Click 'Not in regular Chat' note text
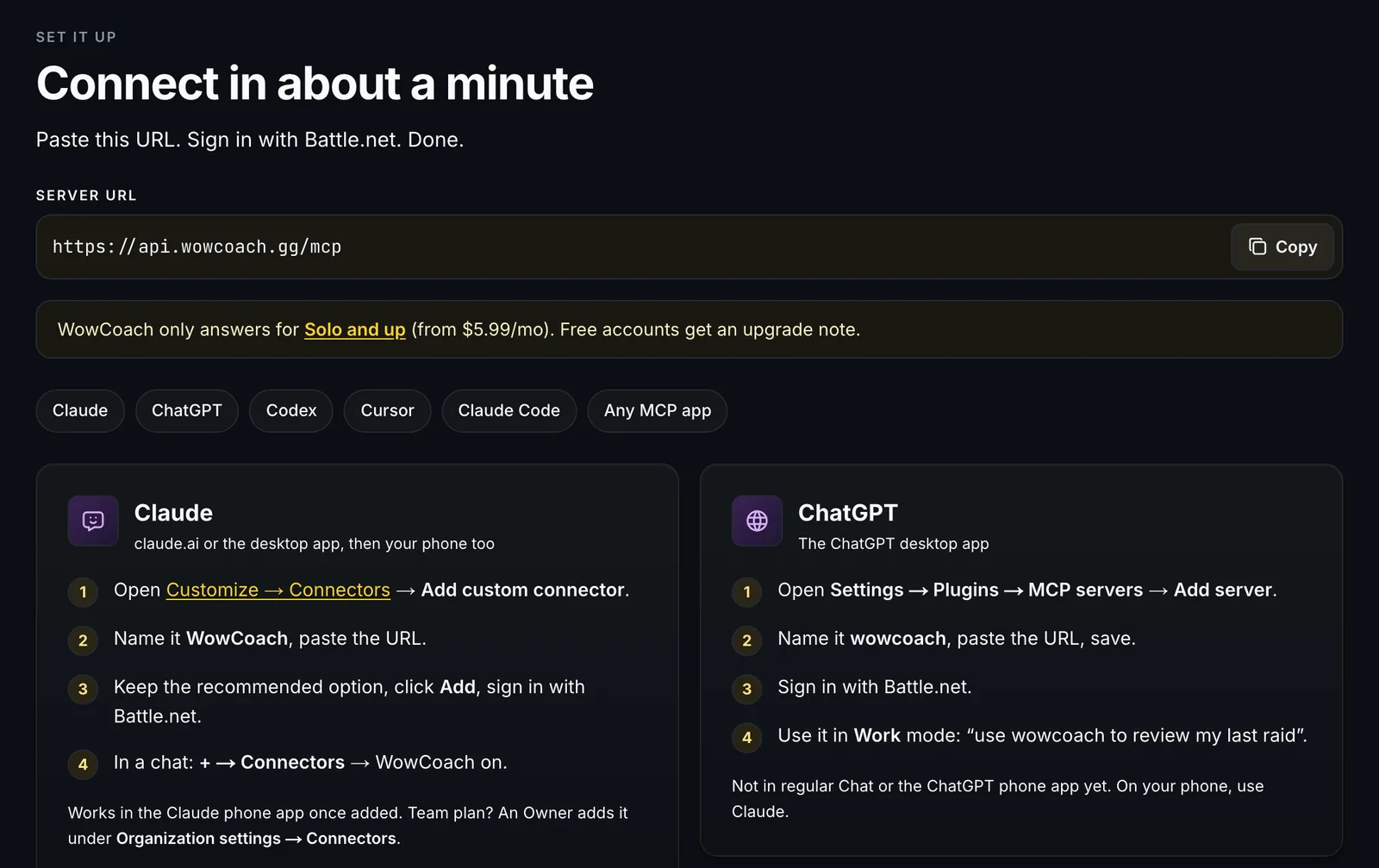 tap(997, 799)
